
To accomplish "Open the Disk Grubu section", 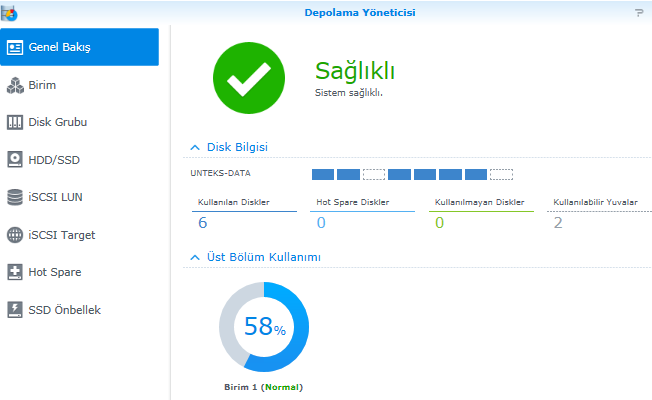I will pos(57,122).
